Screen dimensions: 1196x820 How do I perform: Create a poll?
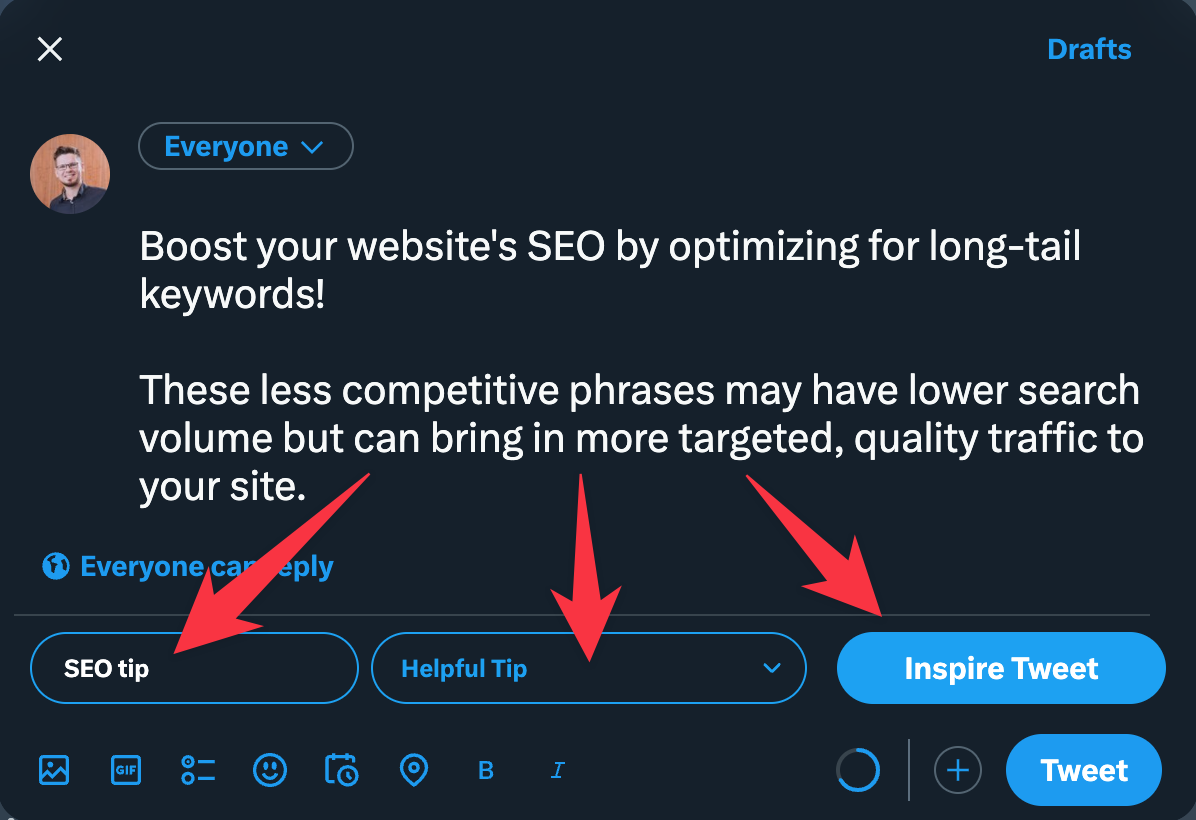coord(197,770)
